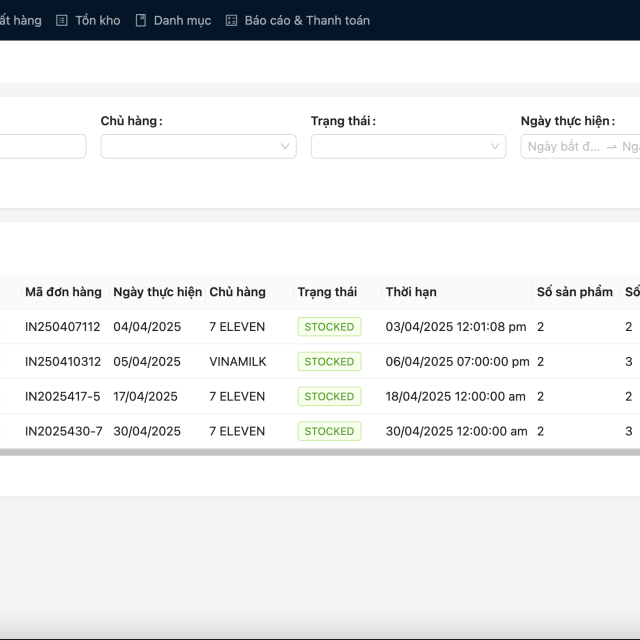Click the Chủ hàng table column header
640x640 pixels.
tap(238, 292)
